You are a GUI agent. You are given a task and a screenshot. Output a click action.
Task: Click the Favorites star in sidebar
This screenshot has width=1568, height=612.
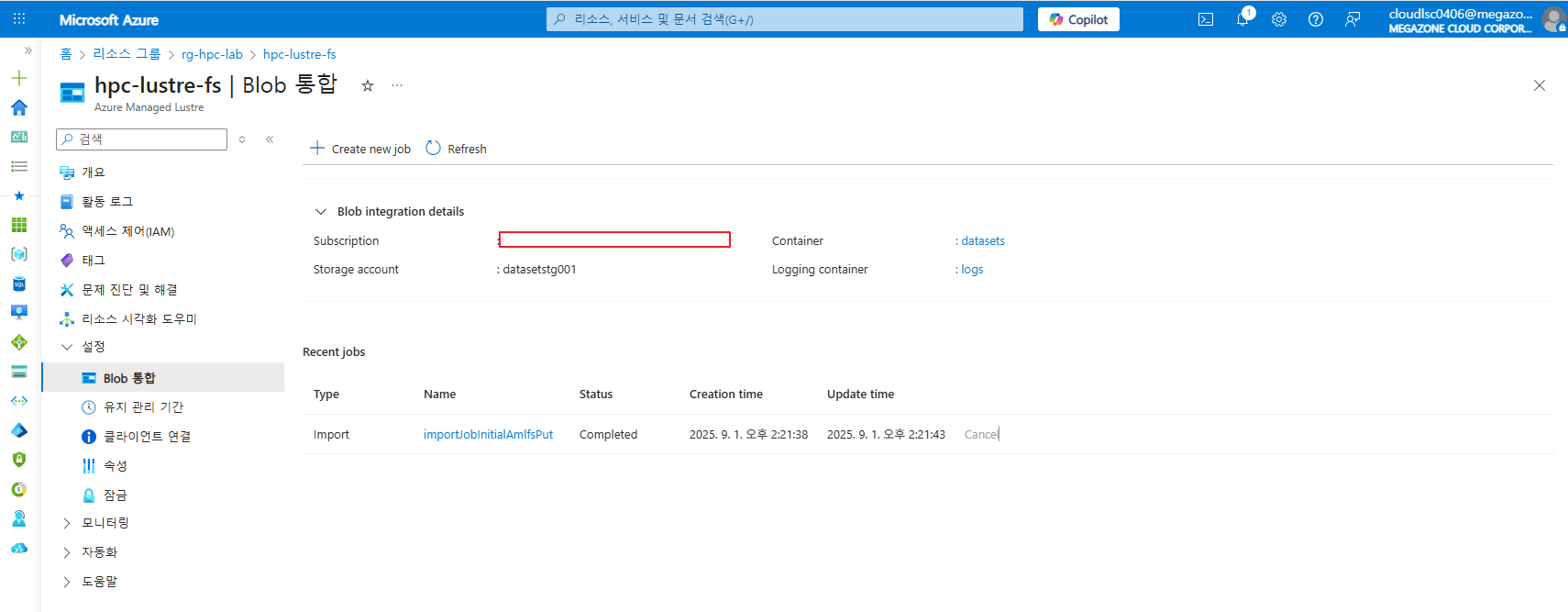(19, 195)
